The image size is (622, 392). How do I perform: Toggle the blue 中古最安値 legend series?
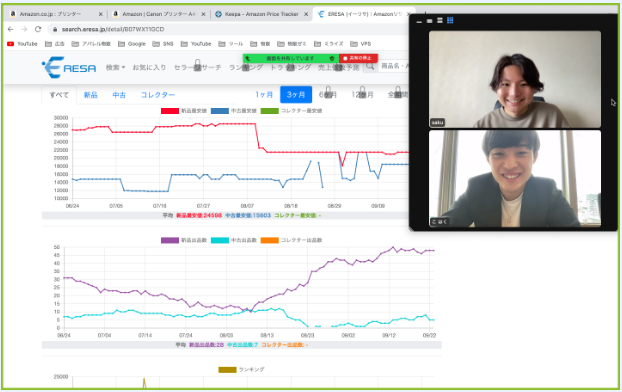click(234, 111)
